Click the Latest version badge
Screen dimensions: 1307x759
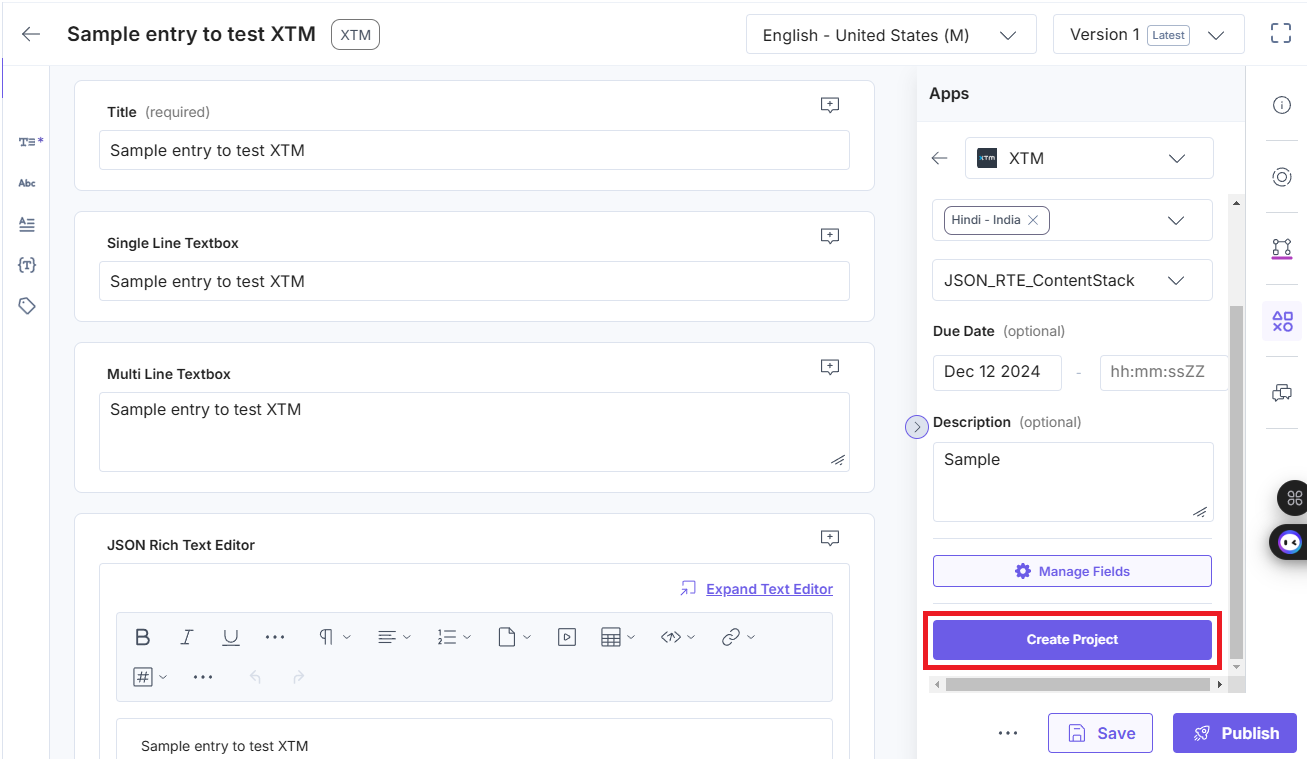1168,35
